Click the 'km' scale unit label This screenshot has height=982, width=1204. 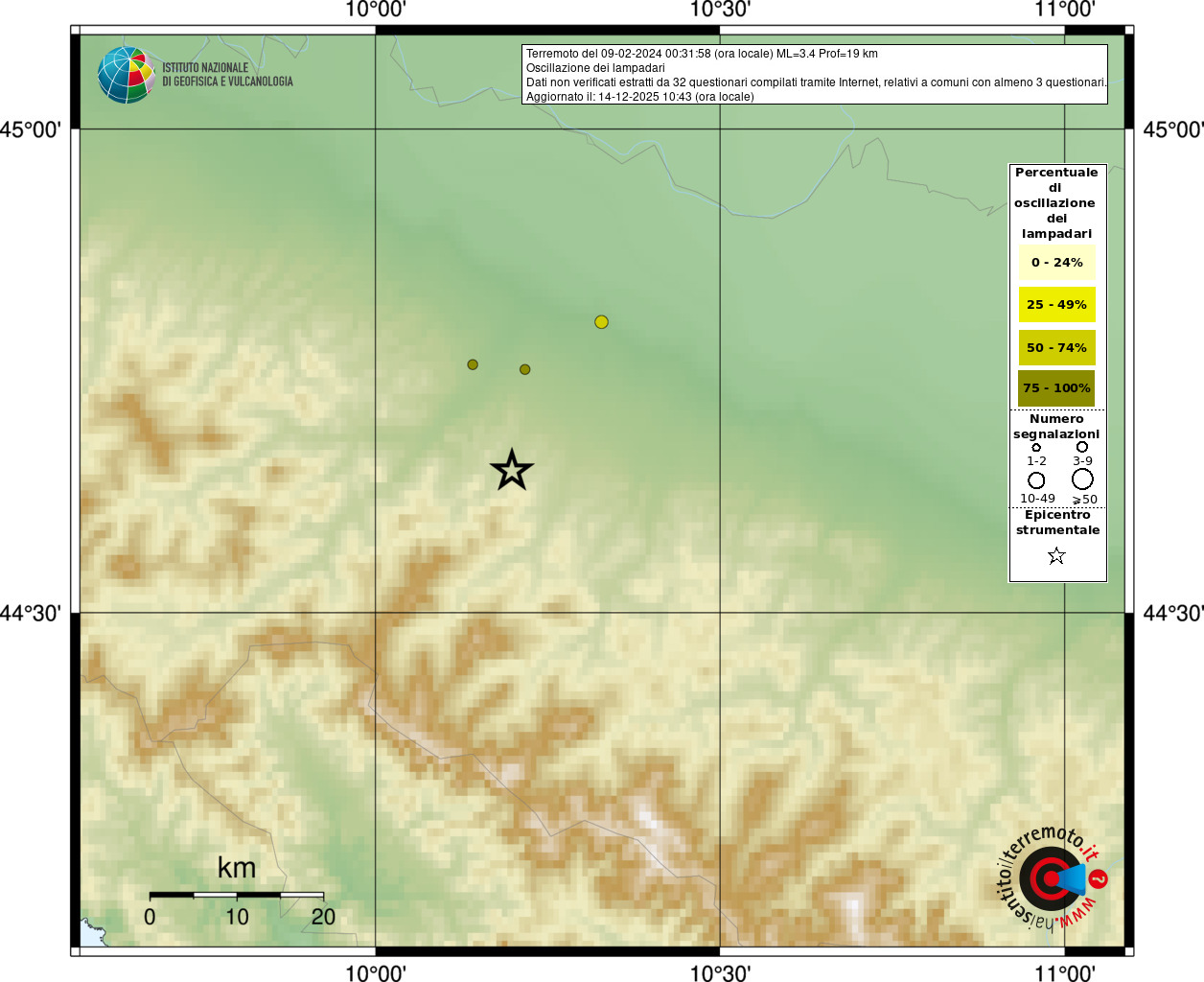pos(237,868)
